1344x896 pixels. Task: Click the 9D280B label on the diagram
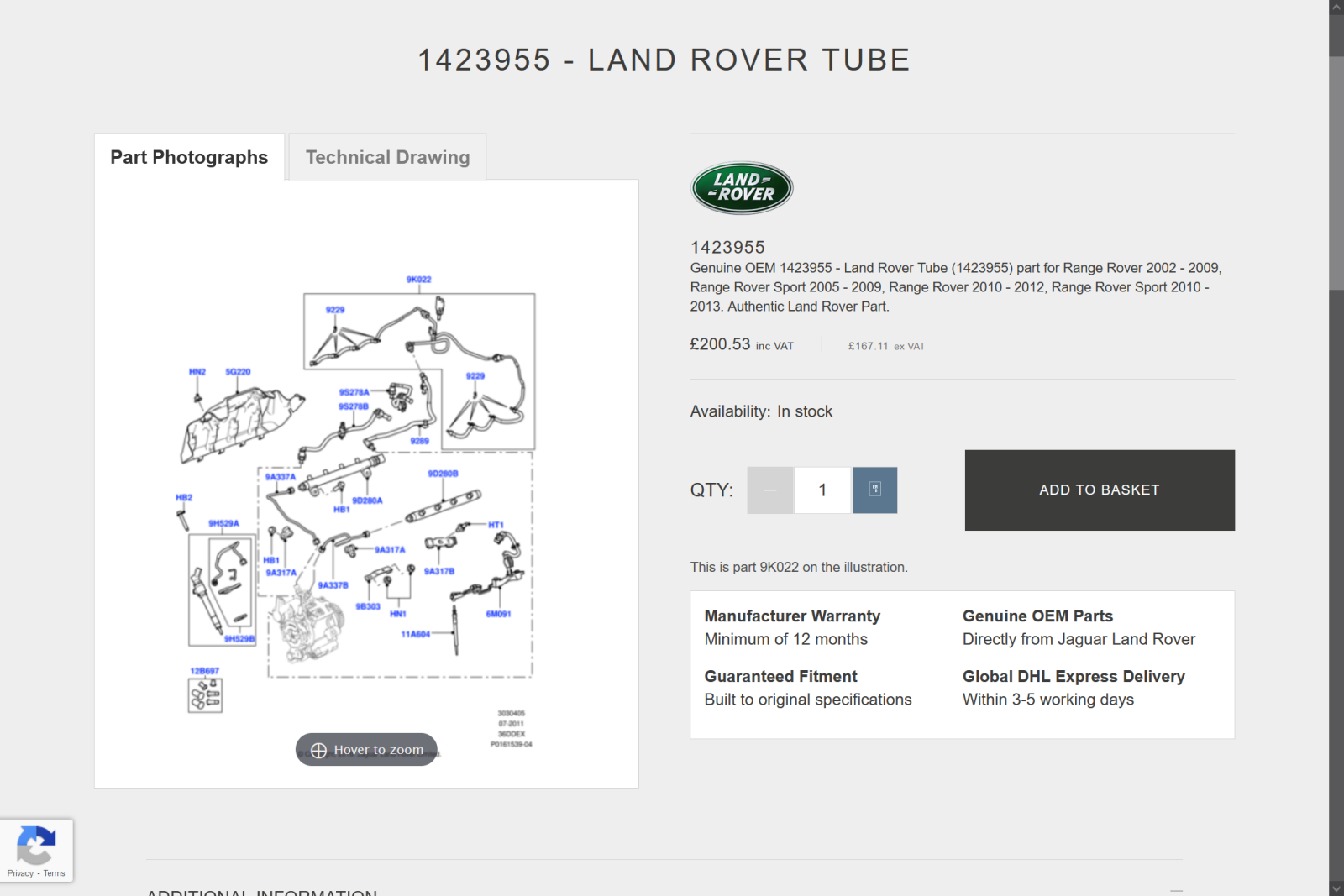(443, 474)
